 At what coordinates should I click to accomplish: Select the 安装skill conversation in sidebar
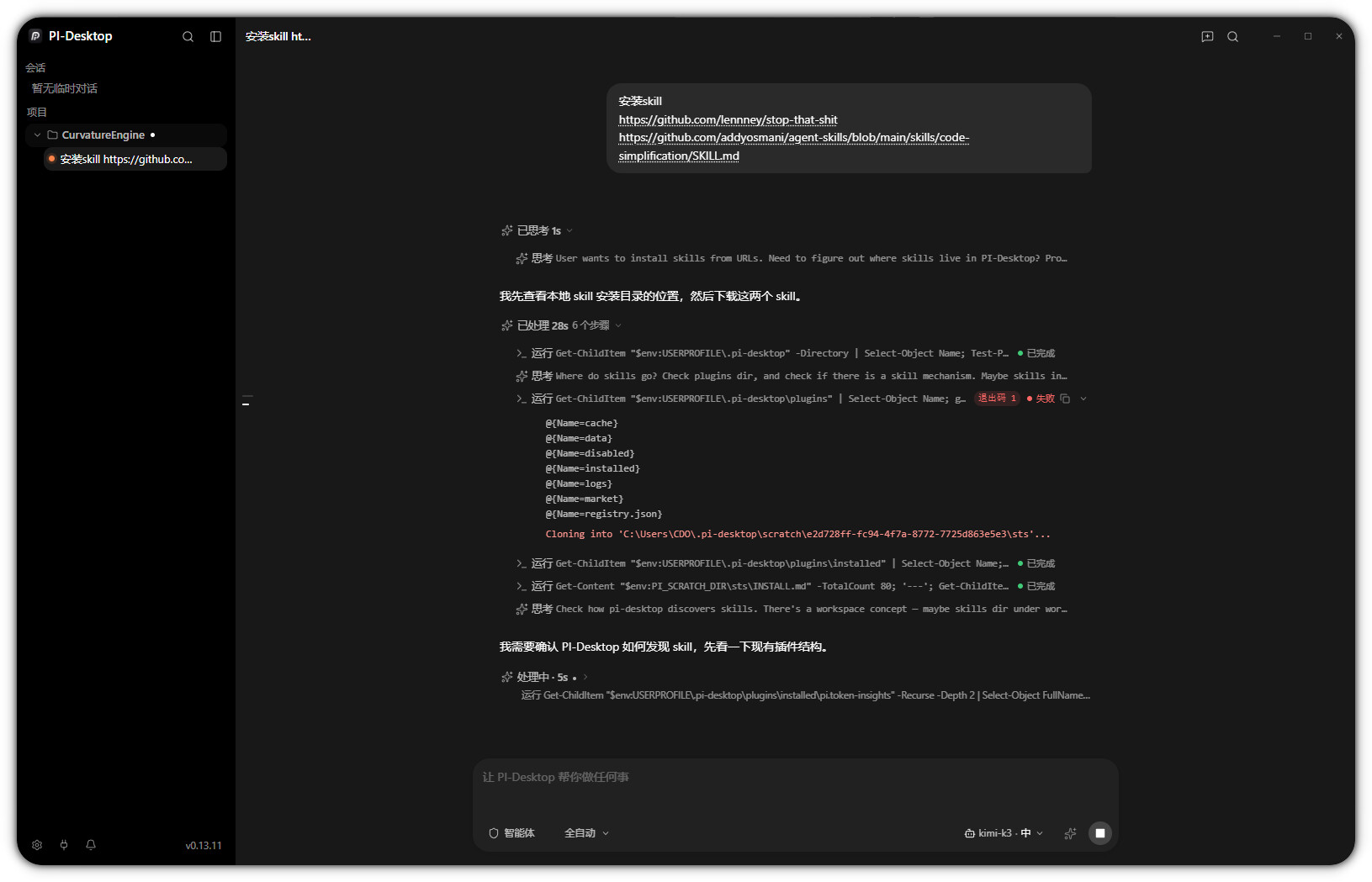pyautogui.click(x=135, y=159)
